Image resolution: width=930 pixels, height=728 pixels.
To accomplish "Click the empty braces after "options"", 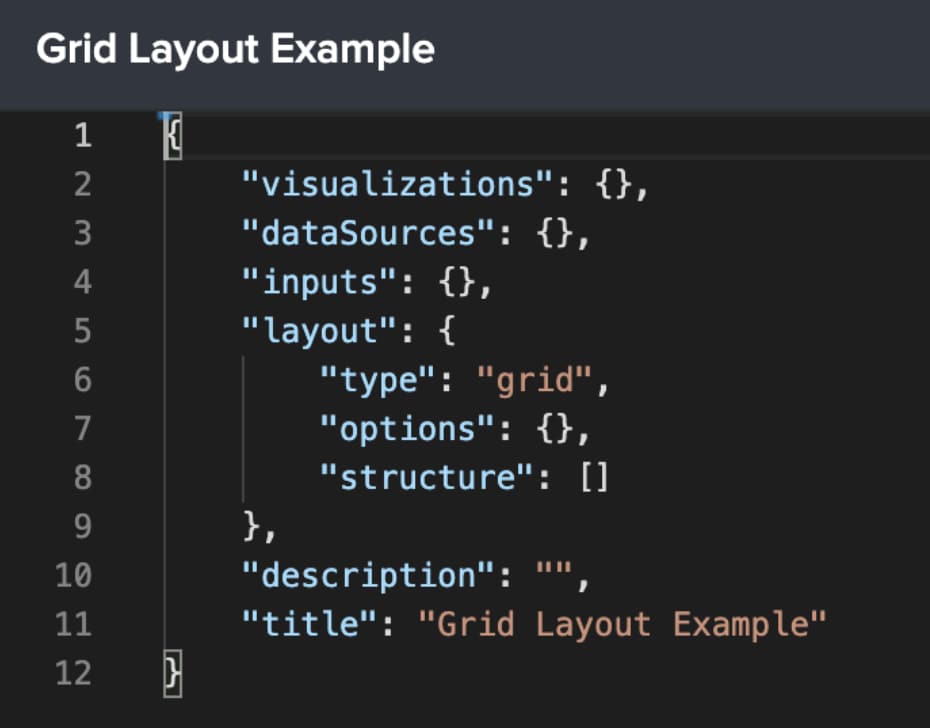I will coord(556,429).
